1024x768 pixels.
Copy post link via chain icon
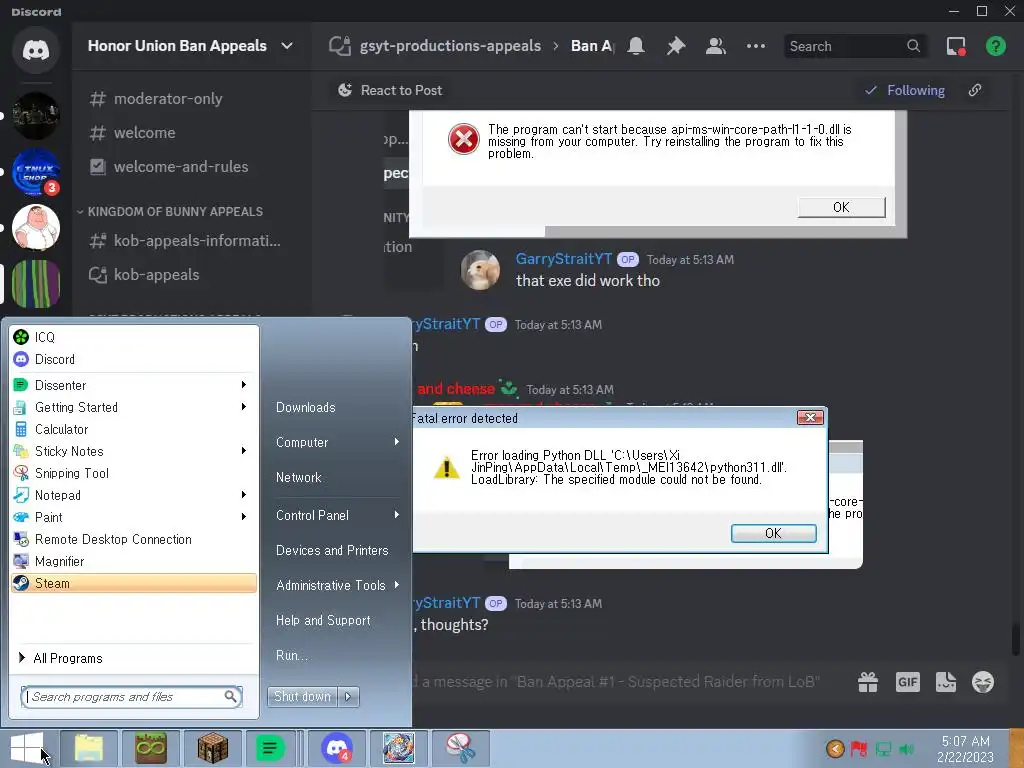[975, 90]
